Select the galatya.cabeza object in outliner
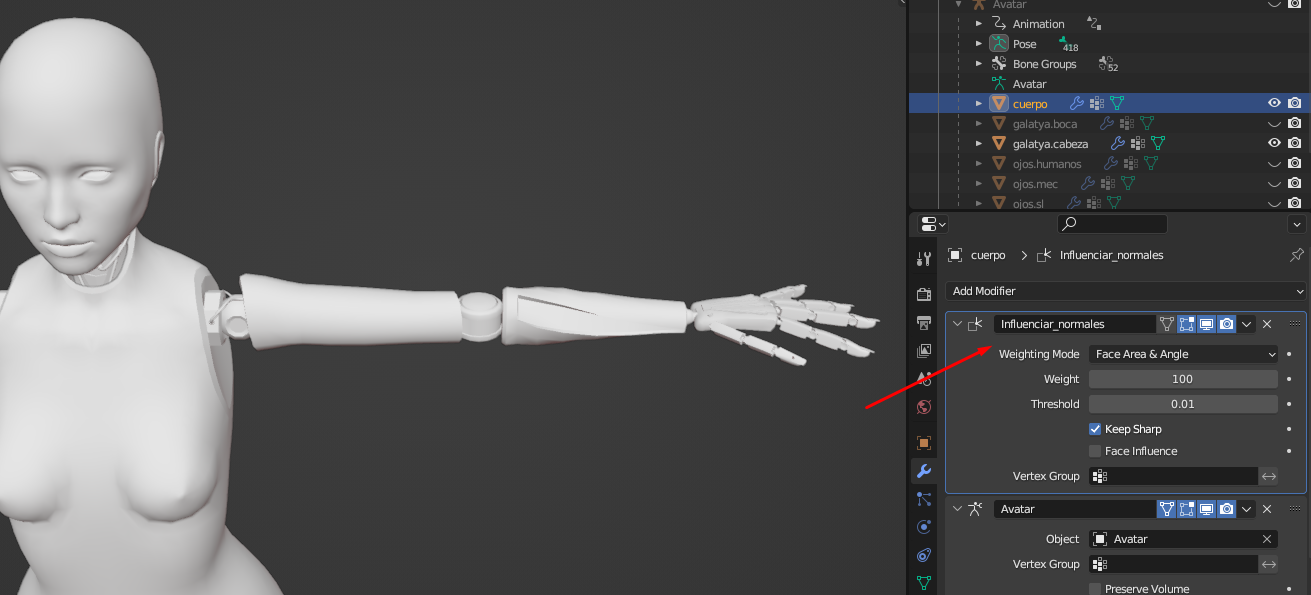Image resolution: width=1311 pixels, height=595 pixels. tap(1050, 143)
